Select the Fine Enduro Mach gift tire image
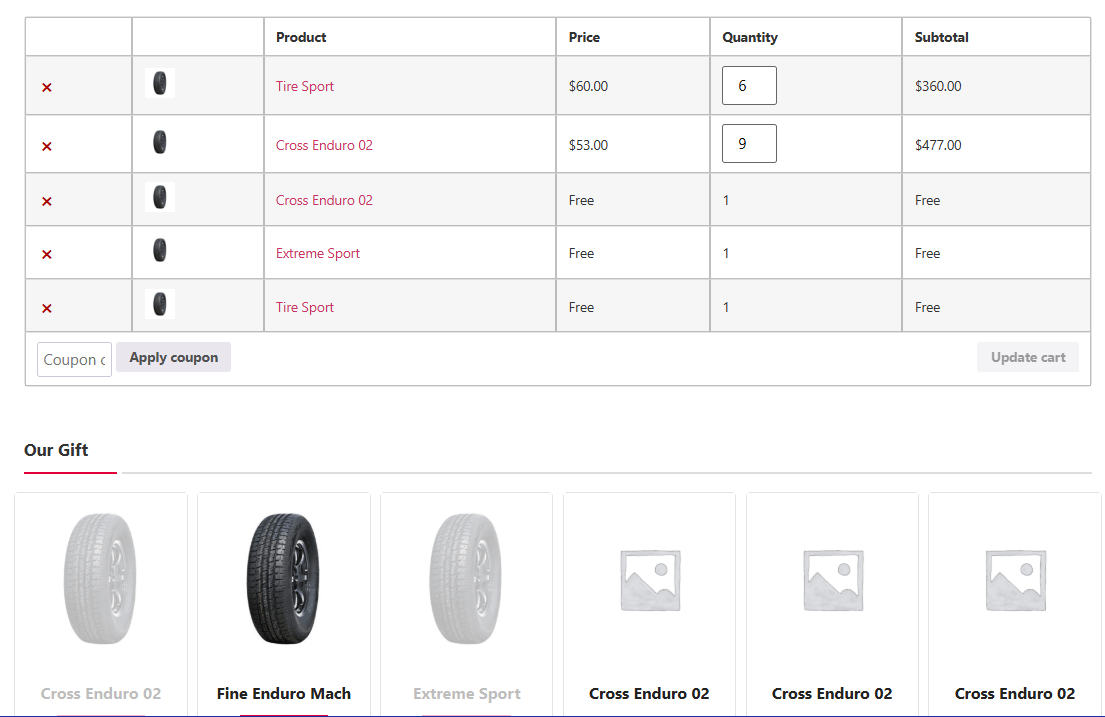The image size is (1105, 717). click(284, 579)
